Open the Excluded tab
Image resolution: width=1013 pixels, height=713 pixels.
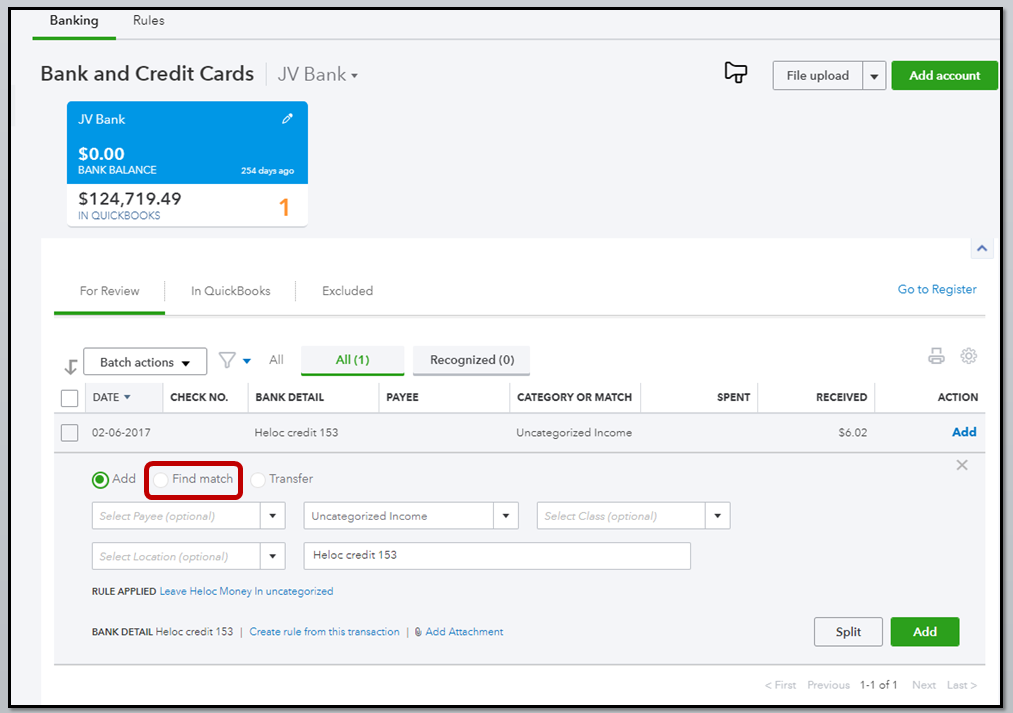(347, 291)
